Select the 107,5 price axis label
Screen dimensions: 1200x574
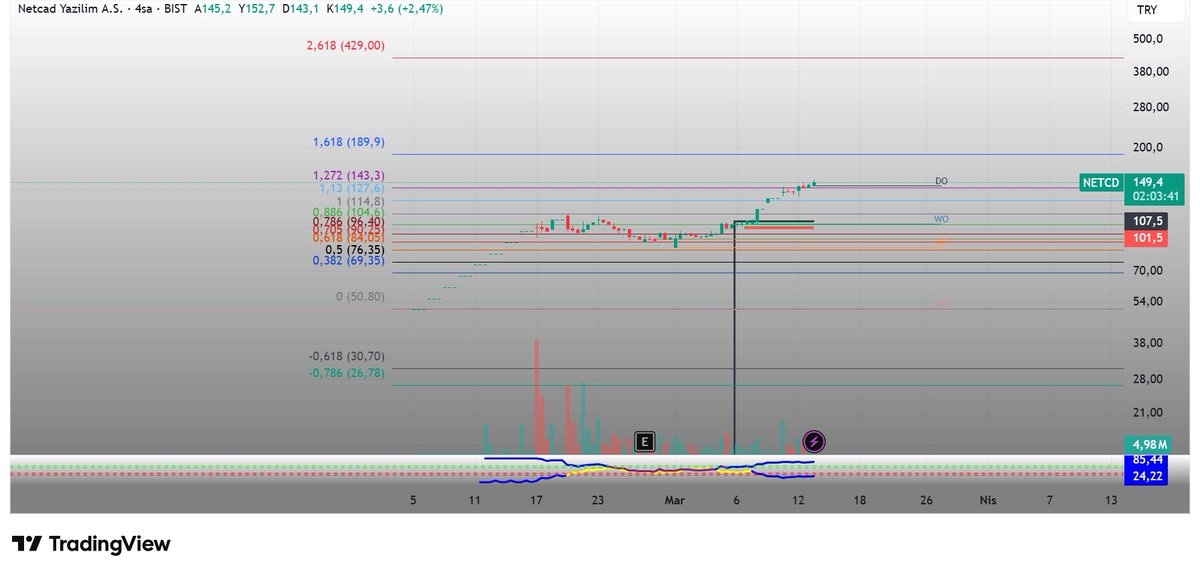coord(1147,221)
